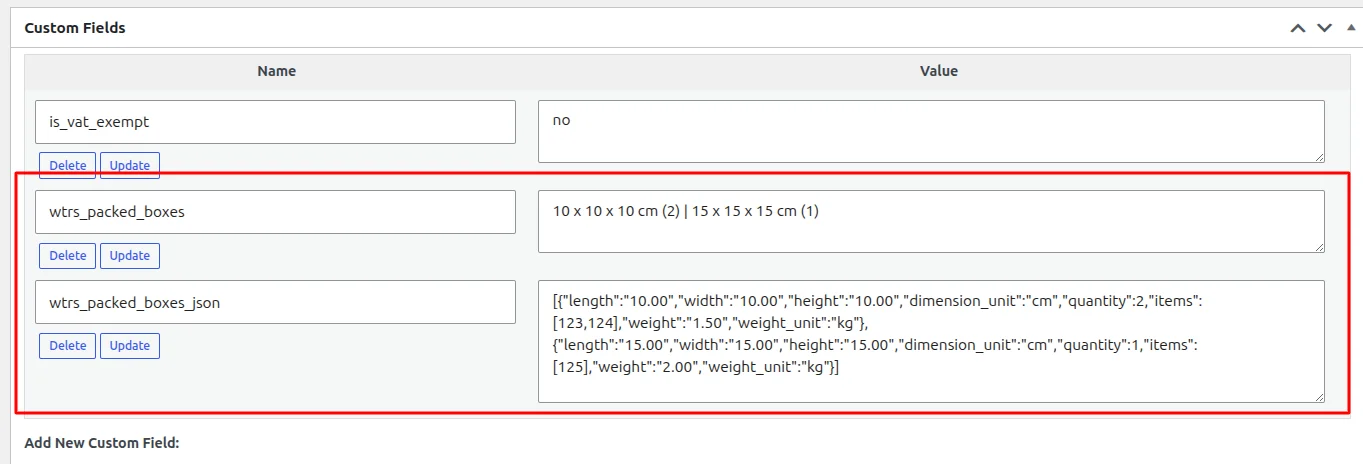Grab resize handle of dimensions value textarea
This screenshot has height=464, width=1363.
pyautogui.click(x=1318, y=246)
